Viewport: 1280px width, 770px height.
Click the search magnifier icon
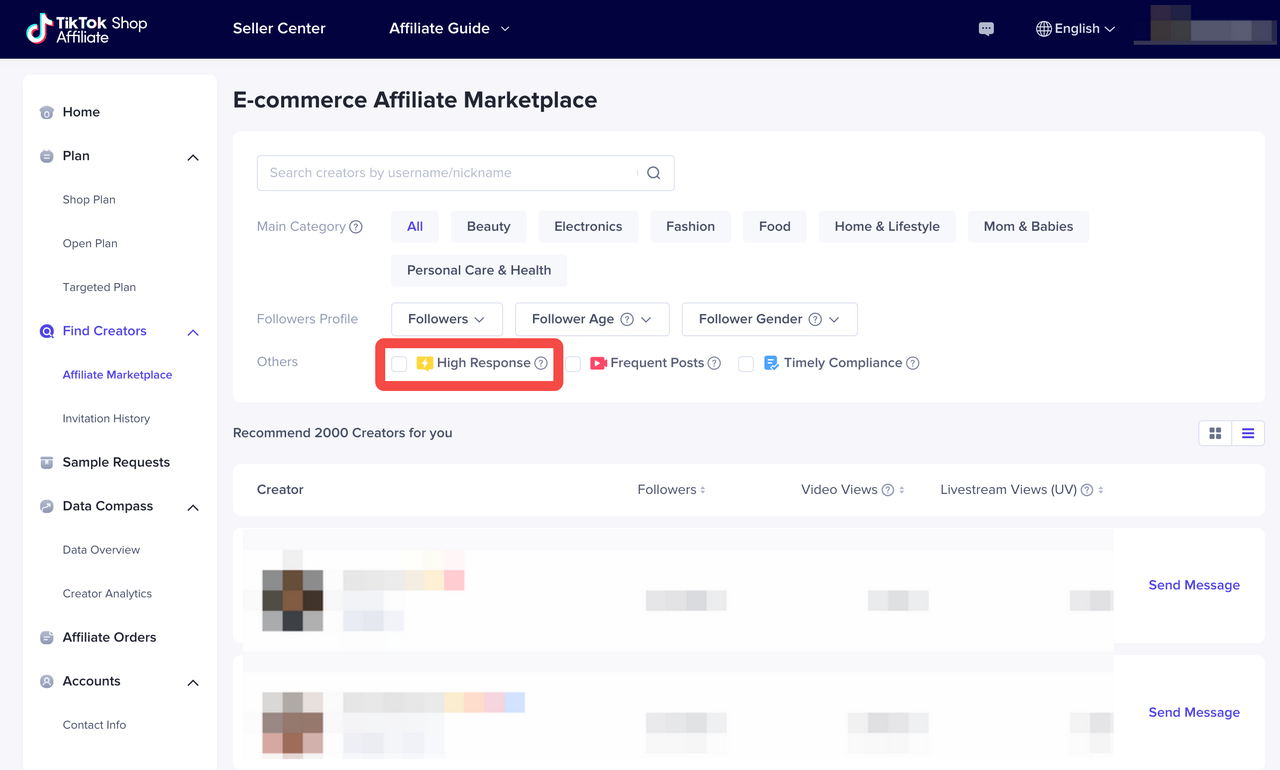(653, 173)
